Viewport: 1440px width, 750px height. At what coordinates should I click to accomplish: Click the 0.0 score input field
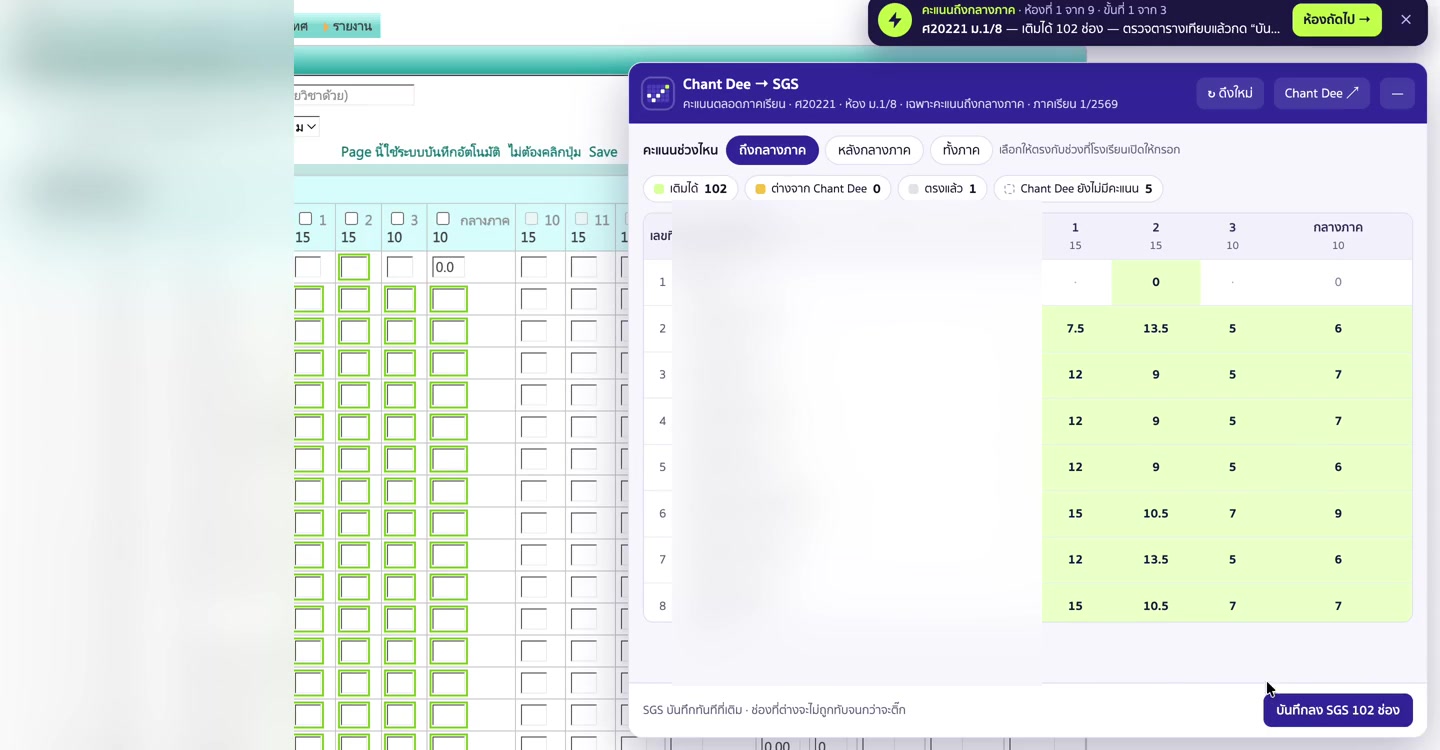[448, 267]
